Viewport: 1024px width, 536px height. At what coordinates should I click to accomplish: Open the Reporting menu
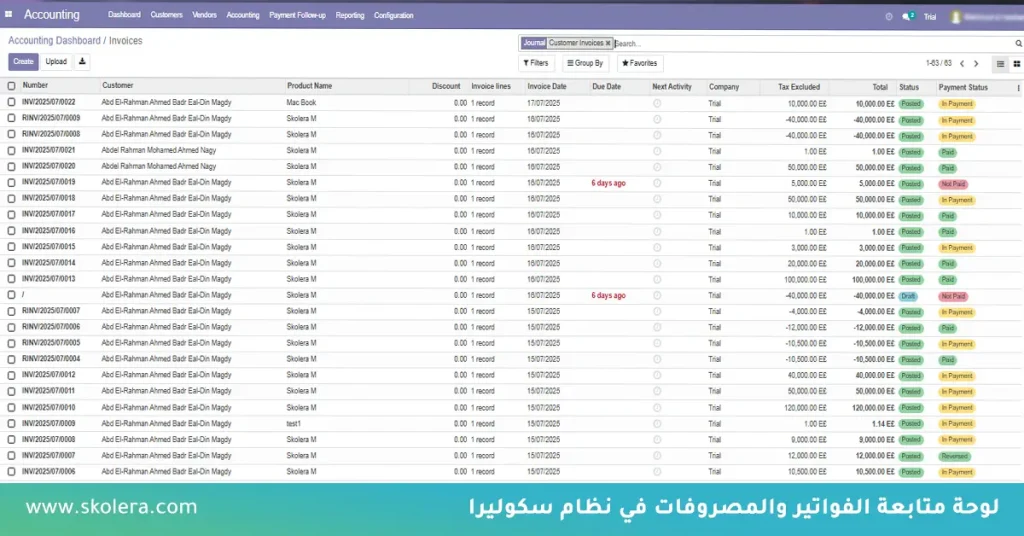[350, 15]
